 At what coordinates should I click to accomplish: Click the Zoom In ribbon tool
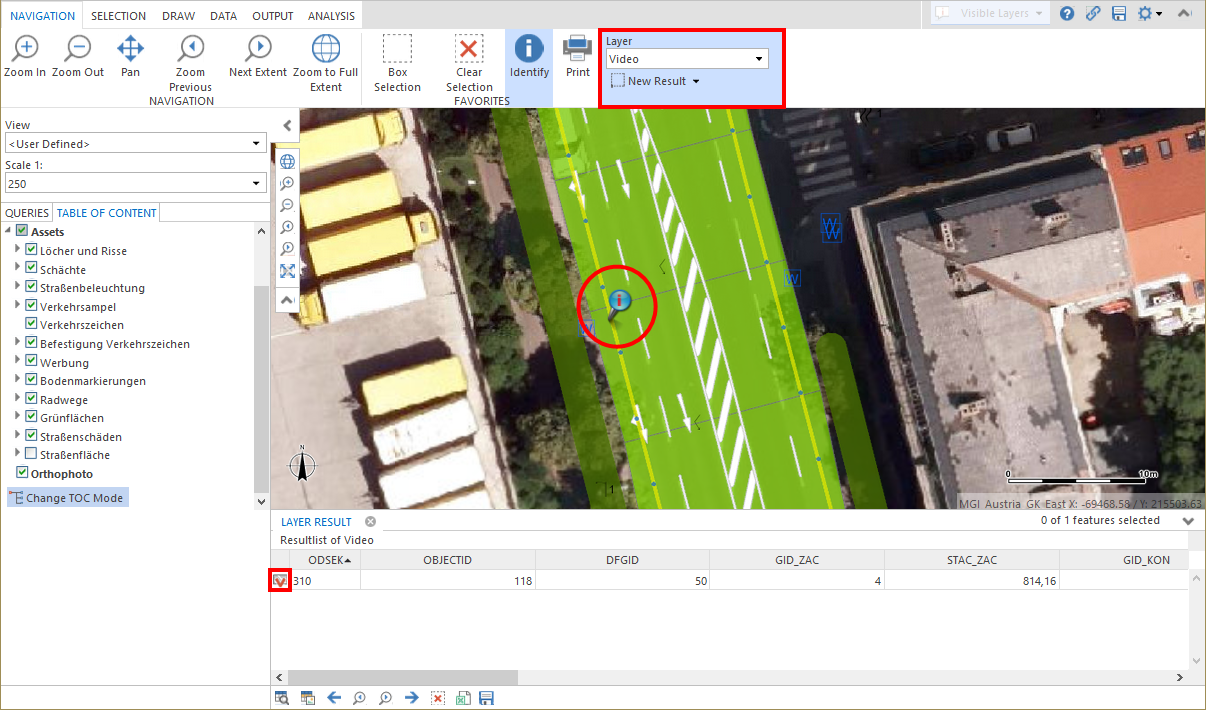23,50
